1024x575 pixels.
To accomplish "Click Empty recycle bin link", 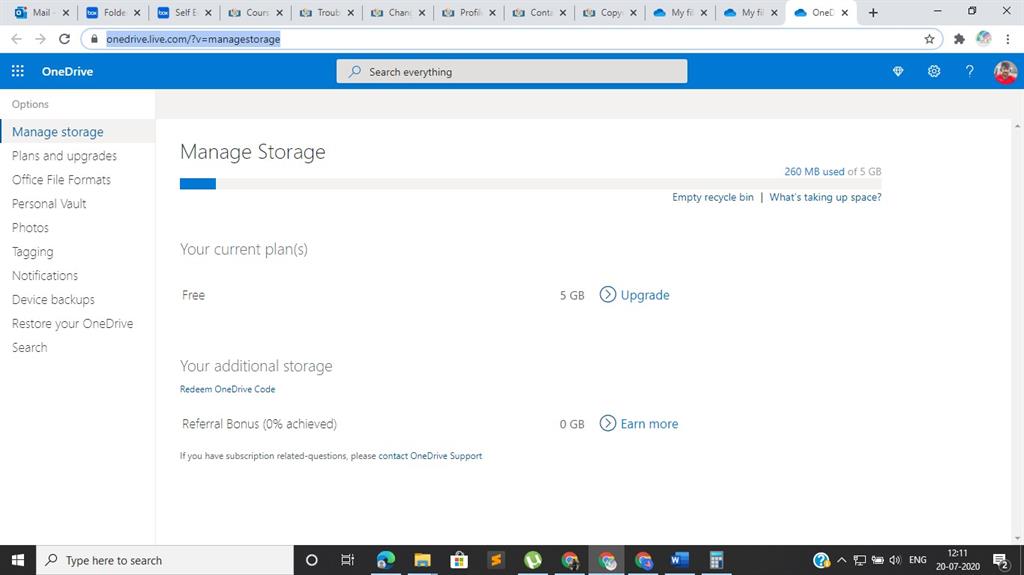I will click(x=712, y=197).
